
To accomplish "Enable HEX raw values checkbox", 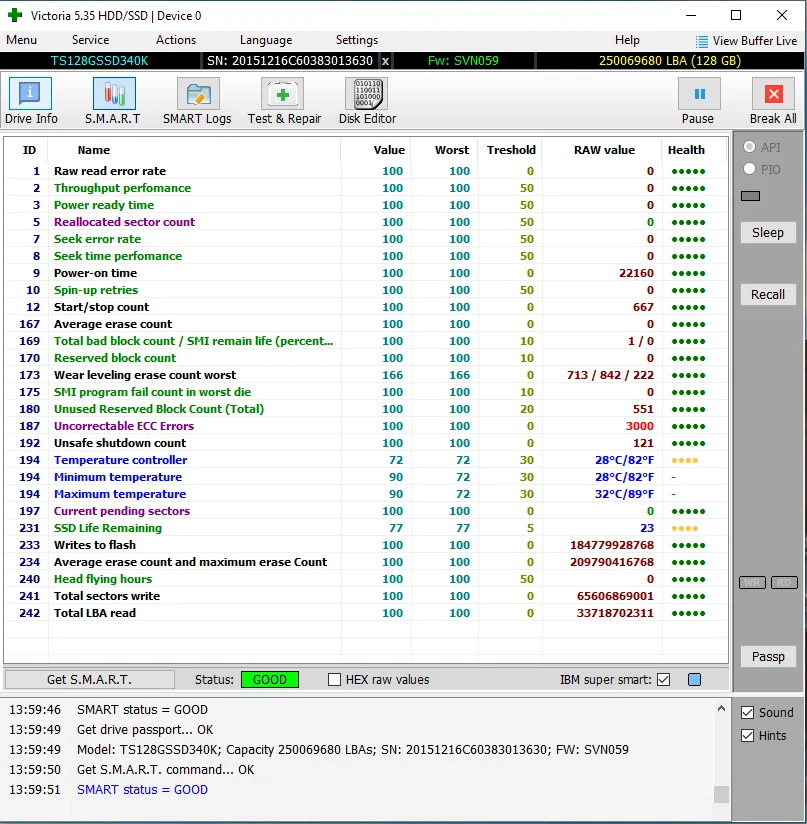I will click(334, 679).
